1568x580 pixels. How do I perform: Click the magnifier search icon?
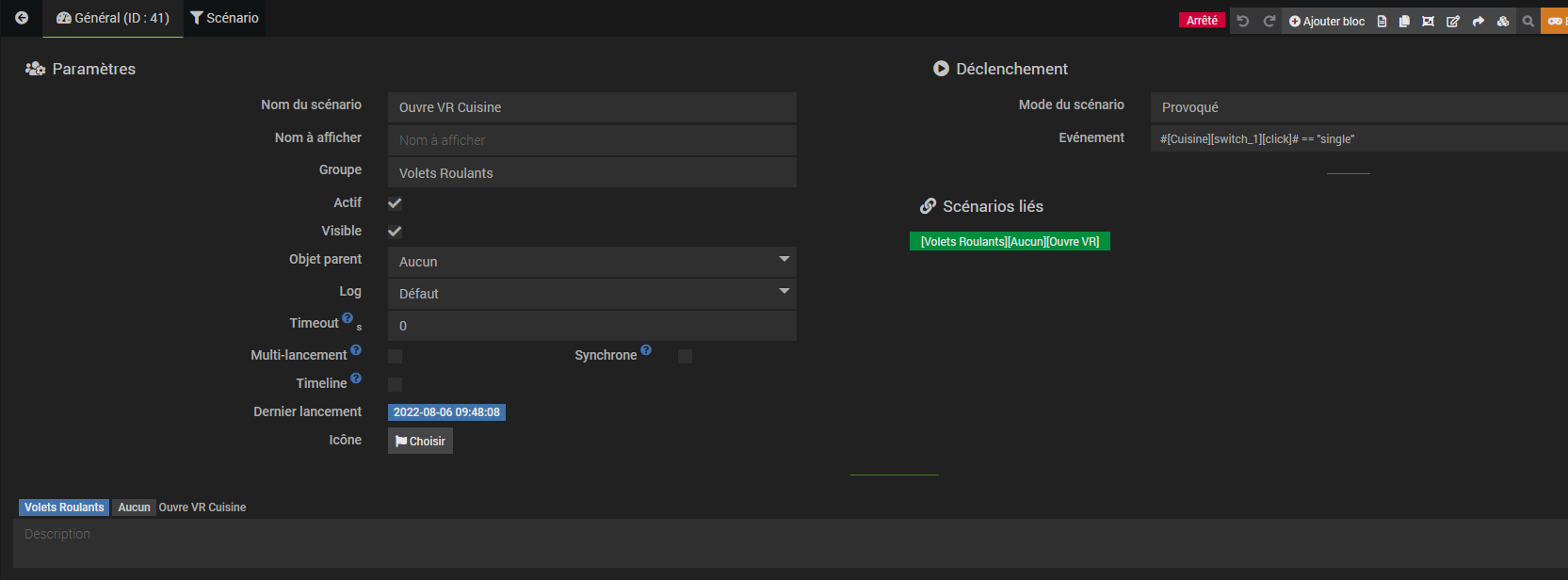1528,21
